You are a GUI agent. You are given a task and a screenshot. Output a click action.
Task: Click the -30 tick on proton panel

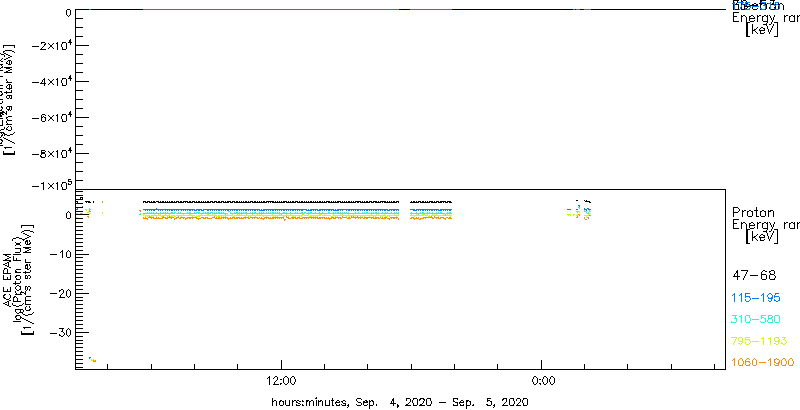(x=60, y=332)
